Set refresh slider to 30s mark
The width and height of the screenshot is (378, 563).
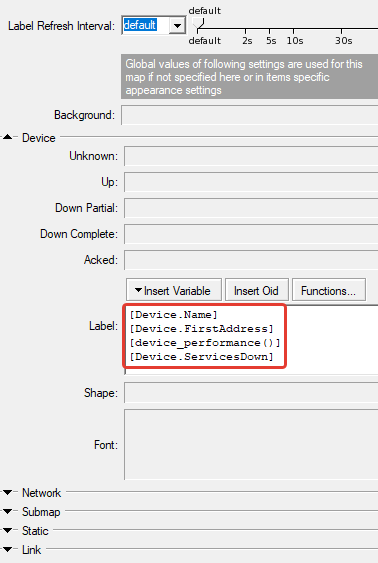coord(341,29)
